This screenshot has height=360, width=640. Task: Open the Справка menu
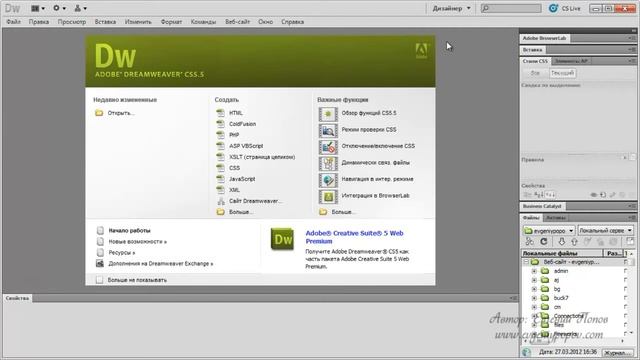pyautogui.click(x=292, y=22)
